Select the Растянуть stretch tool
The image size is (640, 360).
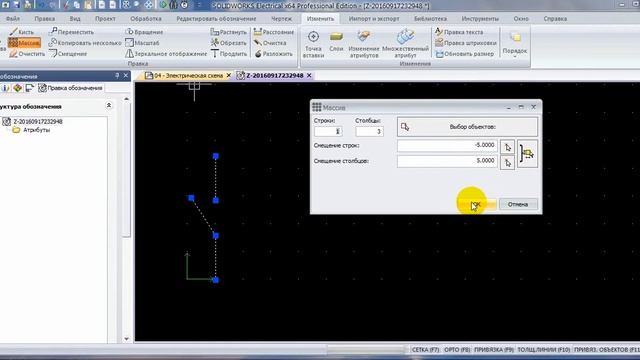click(x=229, y=32)
